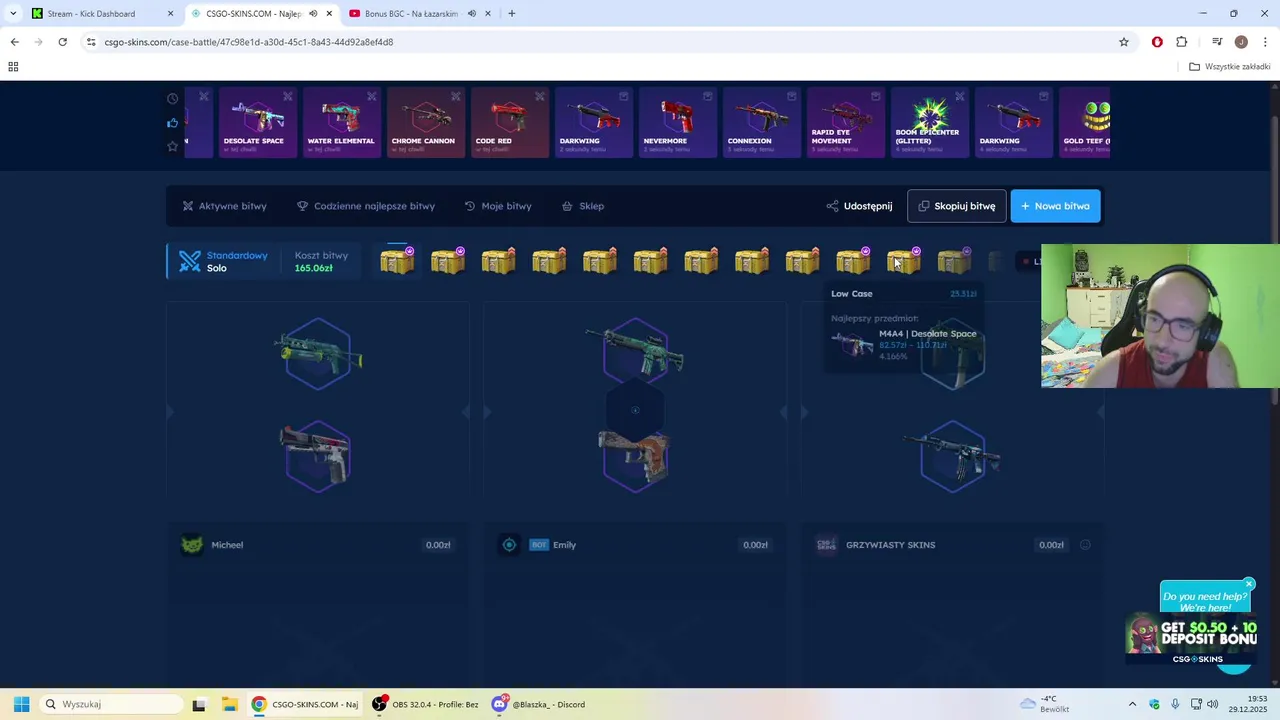
Task: Open player Micheel's profile
Action: [x=227, y=545]
